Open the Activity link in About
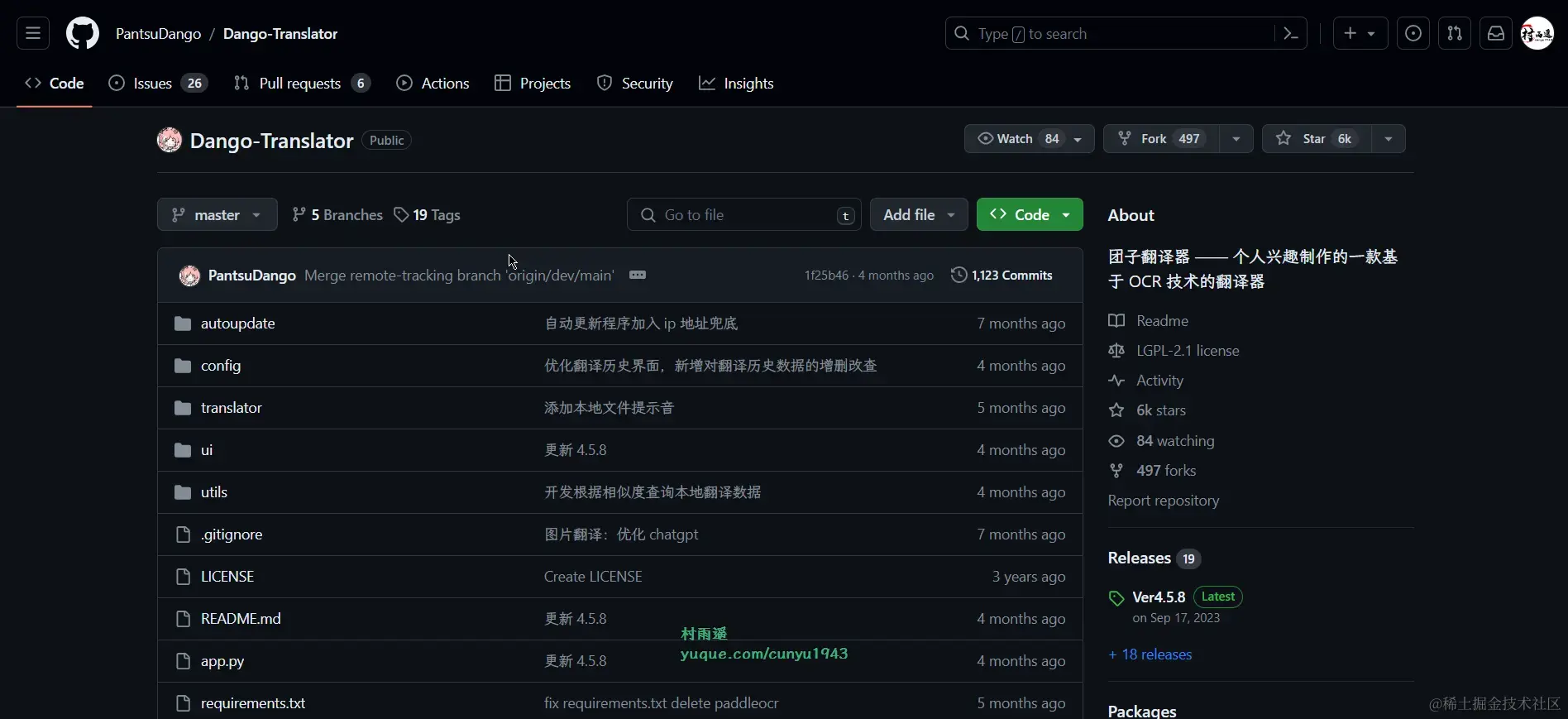Screen dimensions: 1568x719 [1146, 381]
